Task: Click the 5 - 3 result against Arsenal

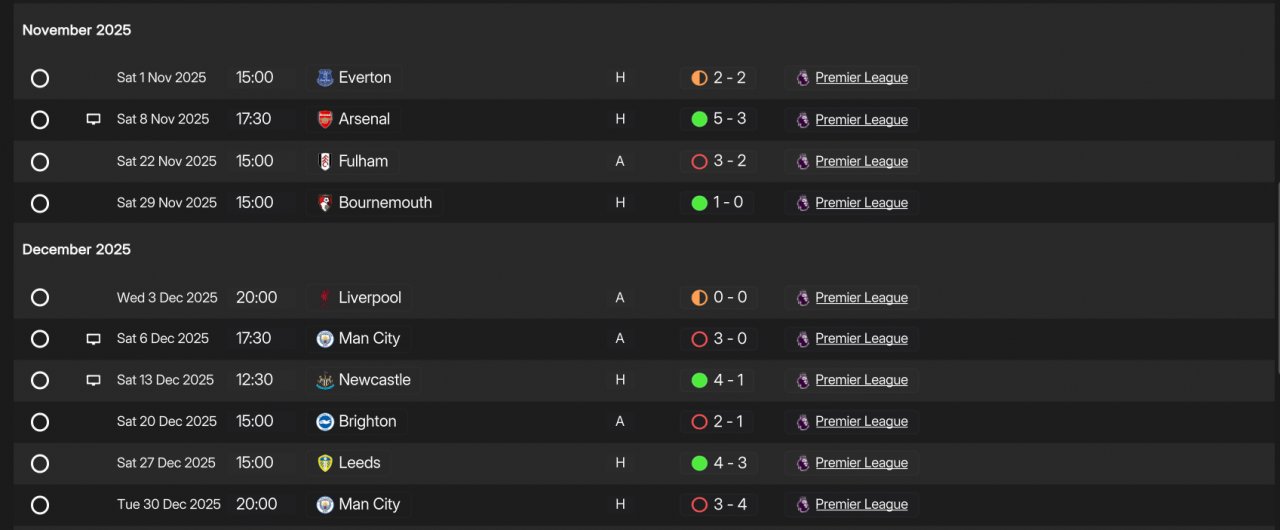Action: pos(729,119)
